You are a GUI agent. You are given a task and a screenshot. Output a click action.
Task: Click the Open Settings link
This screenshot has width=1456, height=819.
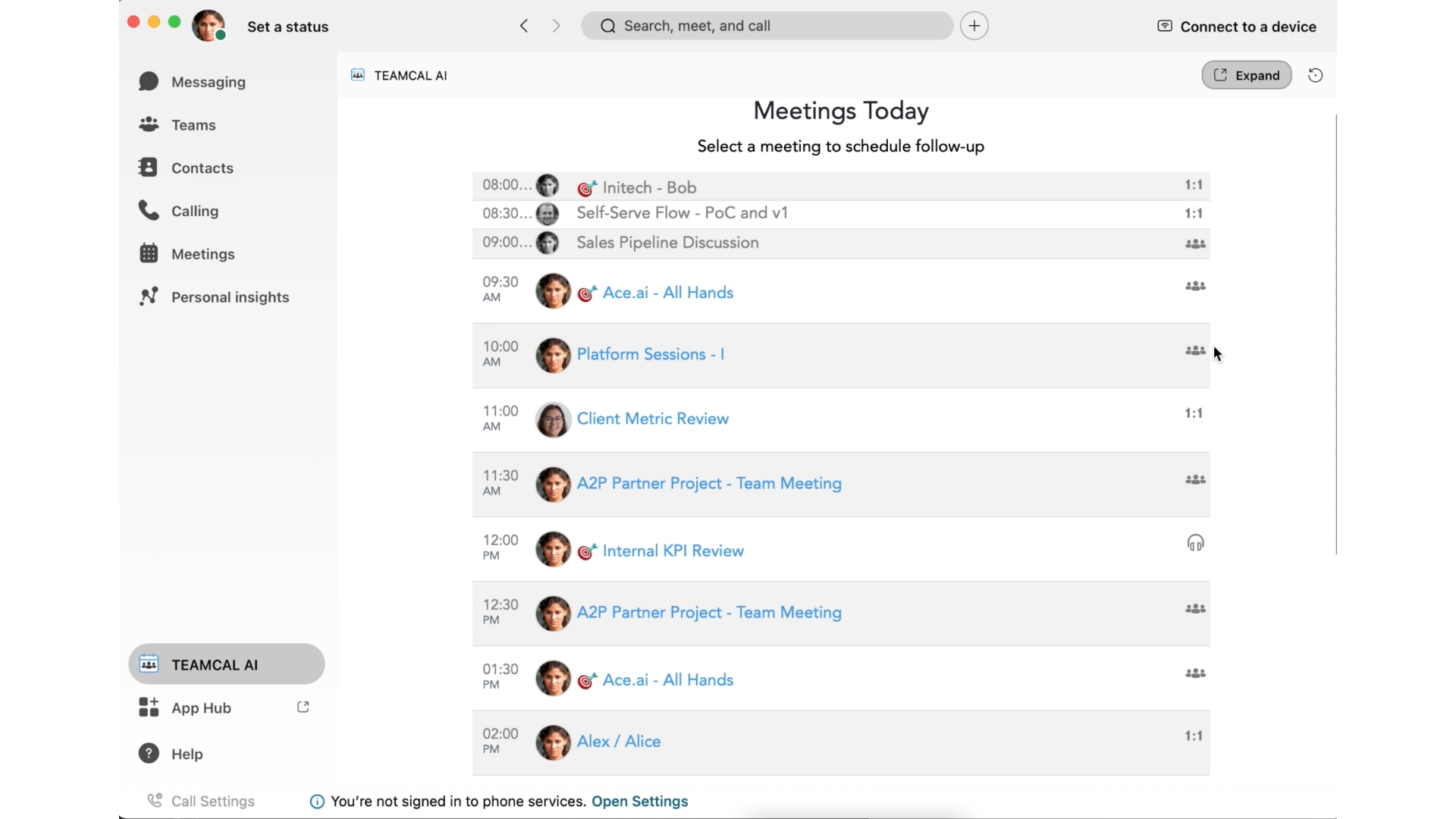639,802
